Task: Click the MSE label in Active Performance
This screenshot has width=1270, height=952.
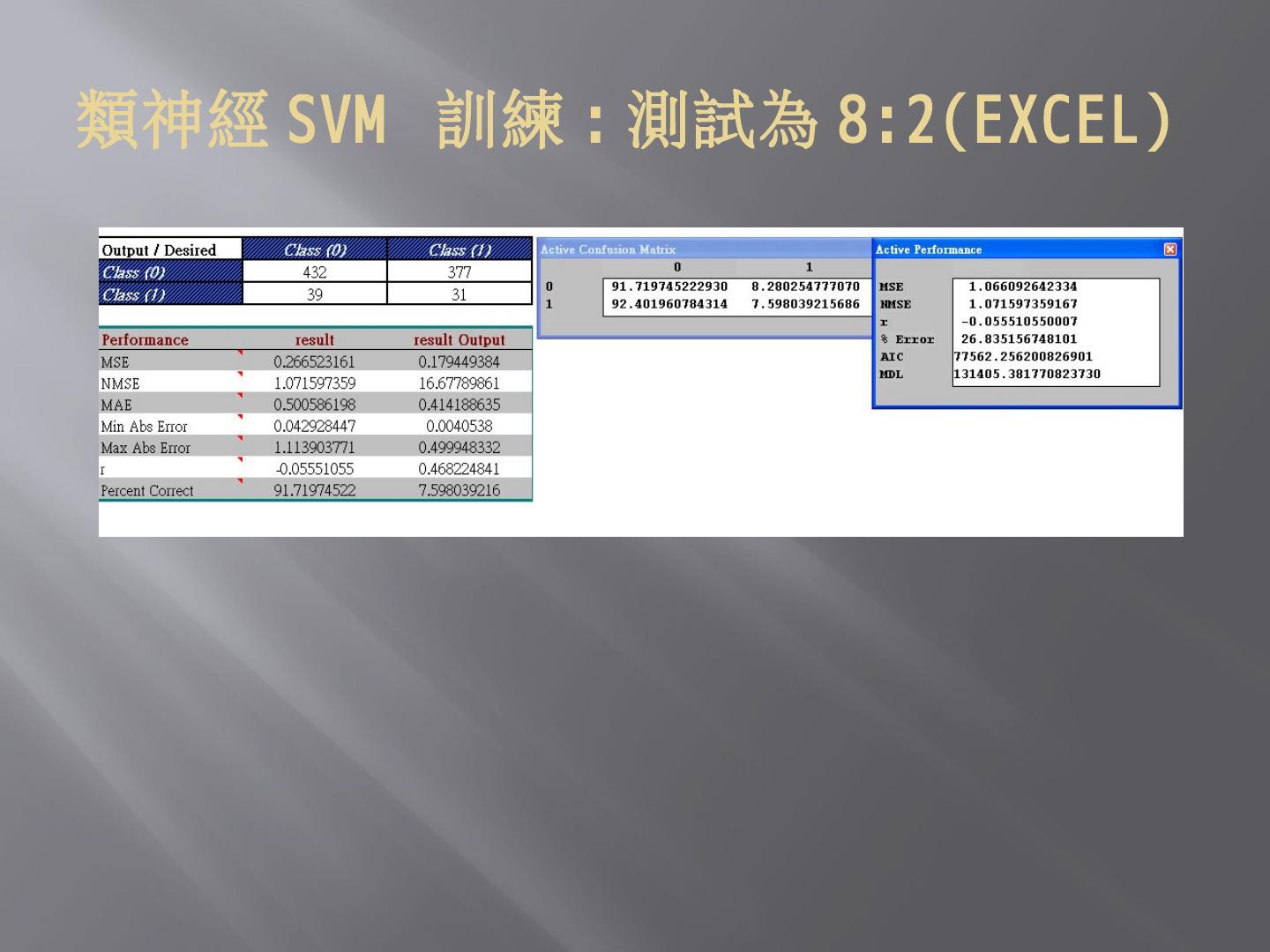Action: pos(892,286)
